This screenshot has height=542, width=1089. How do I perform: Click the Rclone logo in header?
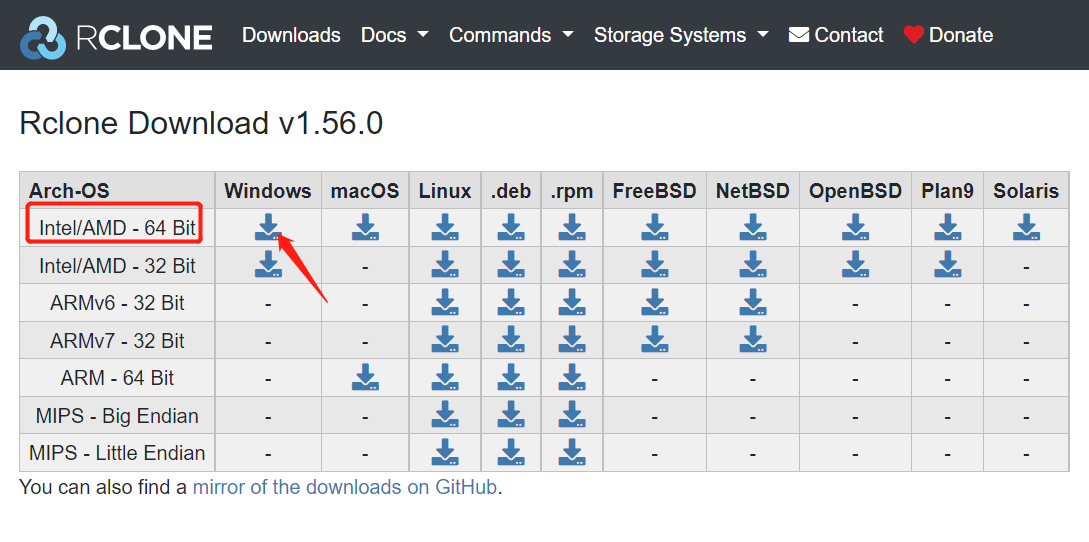[x=116, y=35]
